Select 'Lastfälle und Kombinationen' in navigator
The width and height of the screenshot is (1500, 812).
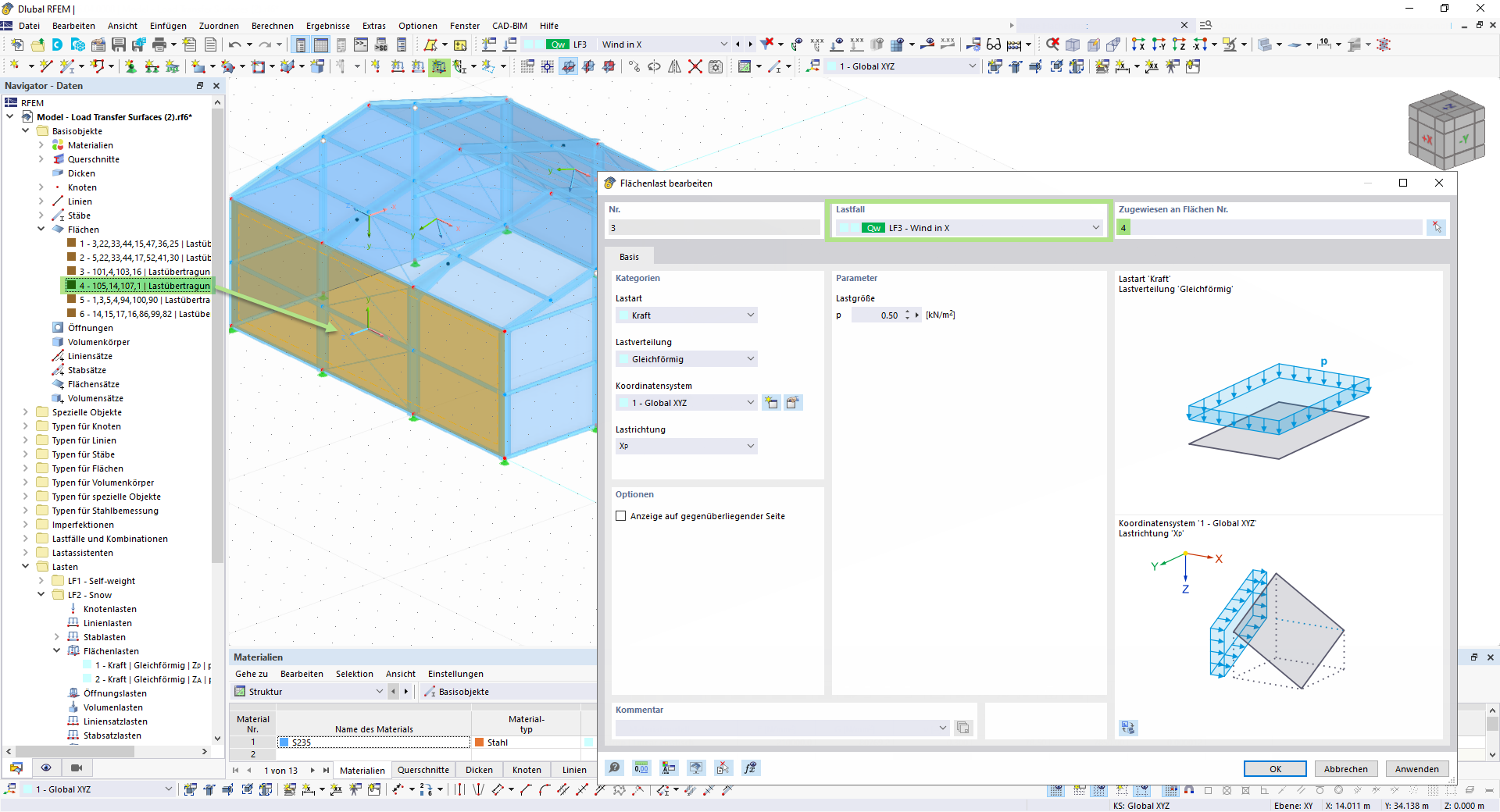[x=109, y=539]
